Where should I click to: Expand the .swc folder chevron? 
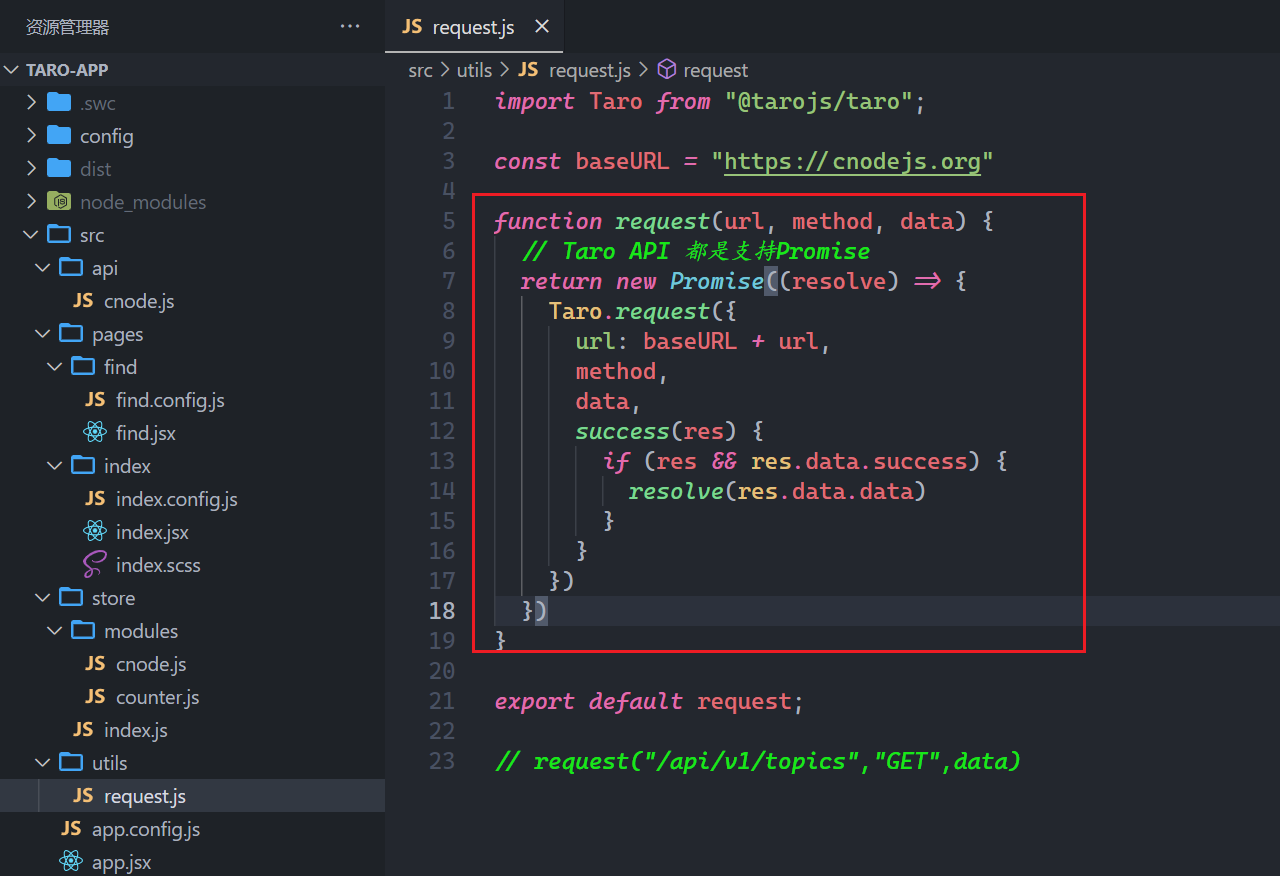(x=31, y=103)
